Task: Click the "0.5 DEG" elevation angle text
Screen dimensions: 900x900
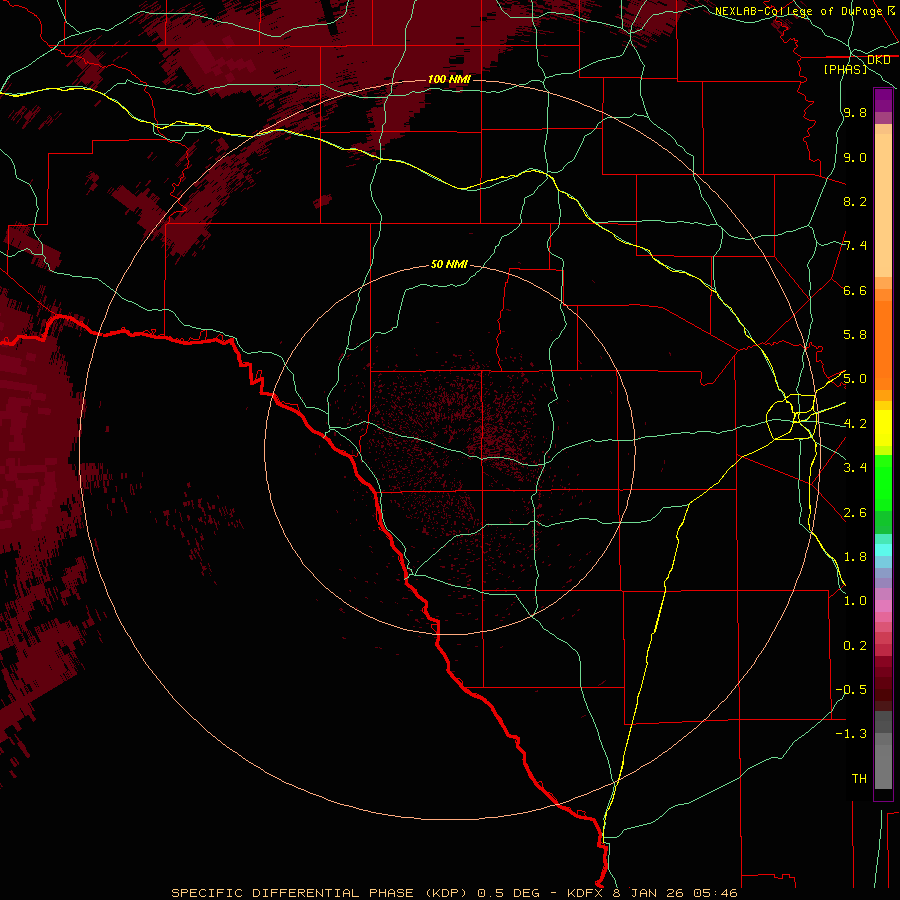Action: [509, 893]
